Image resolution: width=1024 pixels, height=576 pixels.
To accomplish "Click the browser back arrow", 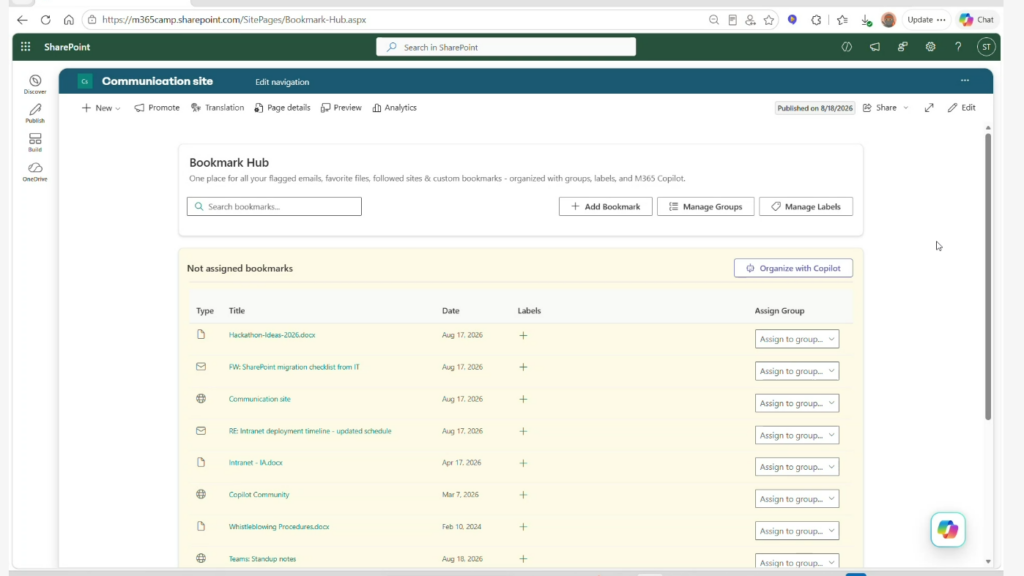I will [x=22, y=20].
